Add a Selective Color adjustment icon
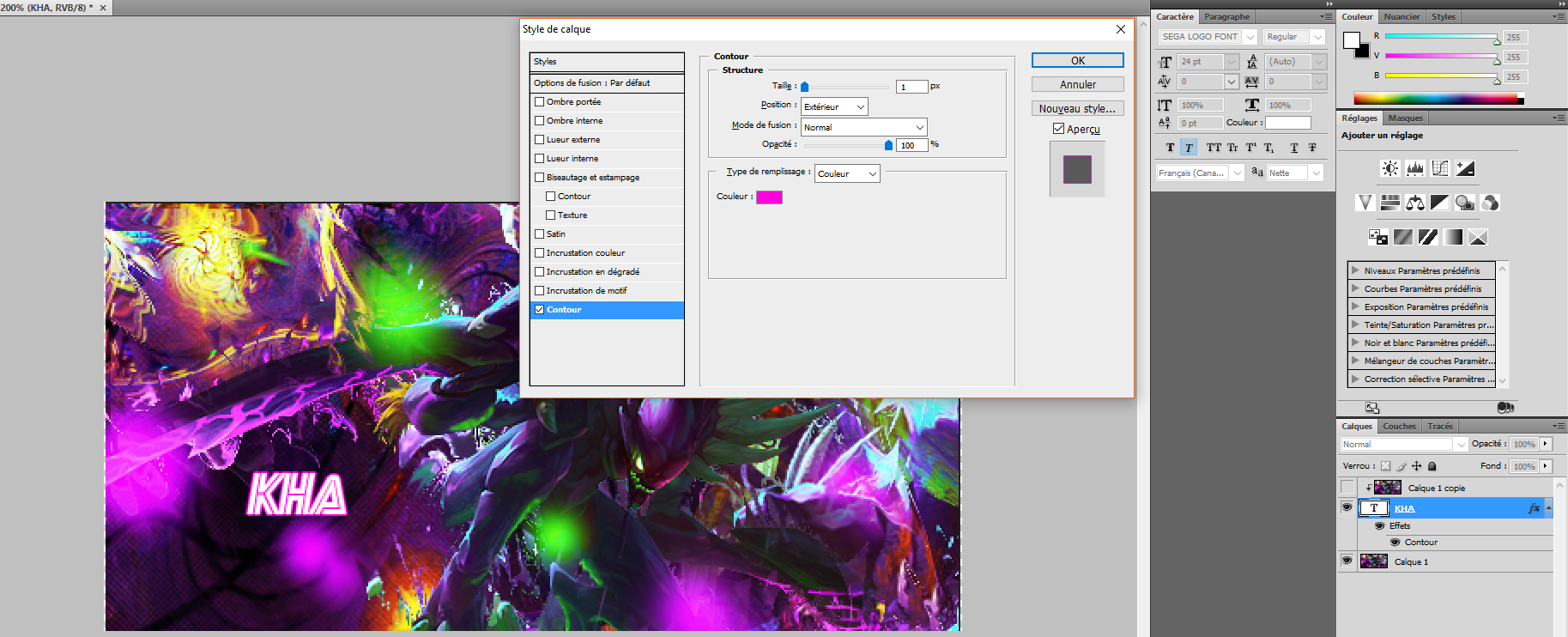This screenshot has height=637, width=1568. tap(1478, 237)
